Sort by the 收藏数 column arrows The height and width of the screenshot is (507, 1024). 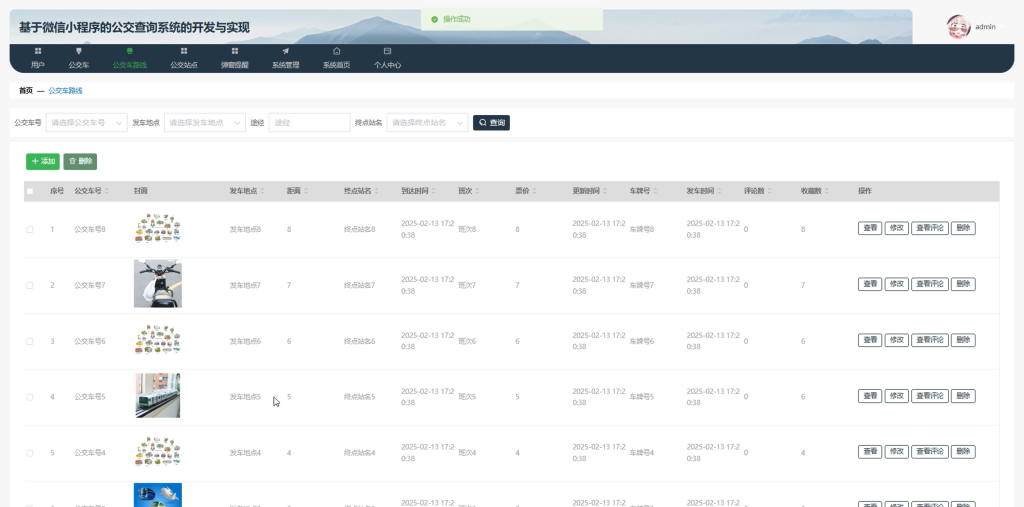826,191
